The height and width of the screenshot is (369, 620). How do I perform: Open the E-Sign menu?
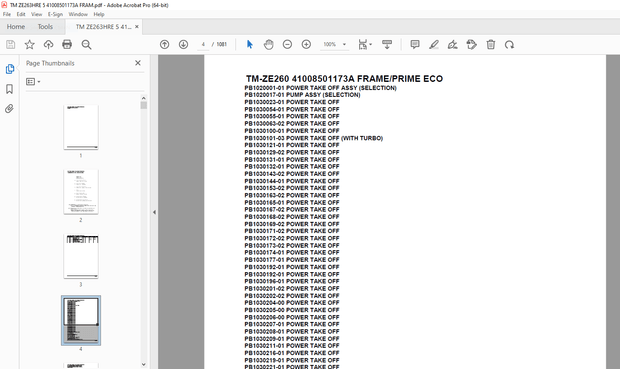pos(55,14)
